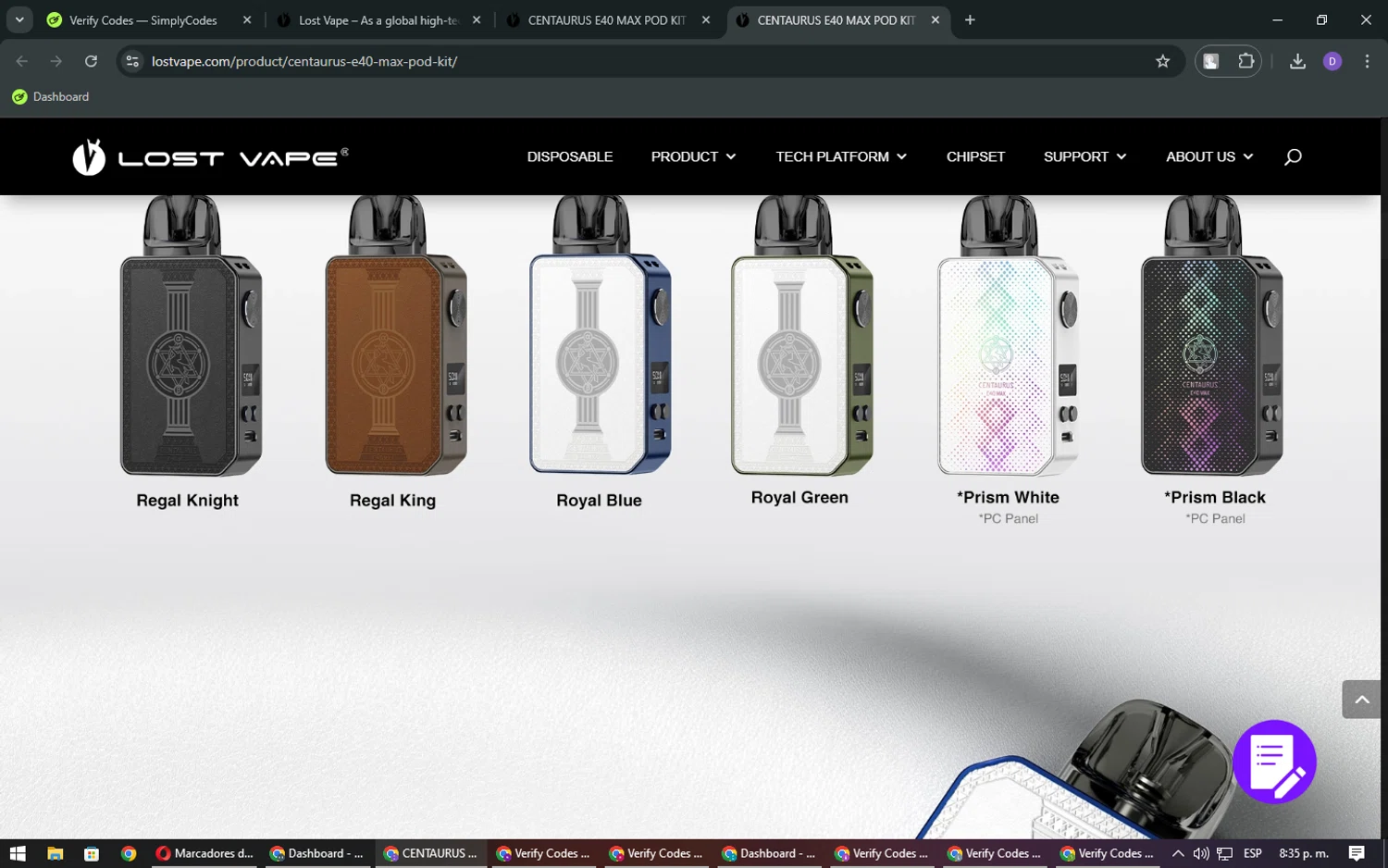Expand the ABOUT US menu
Image resolution: width=1388 pixels, height=868 pixels.
[1209, 156]
